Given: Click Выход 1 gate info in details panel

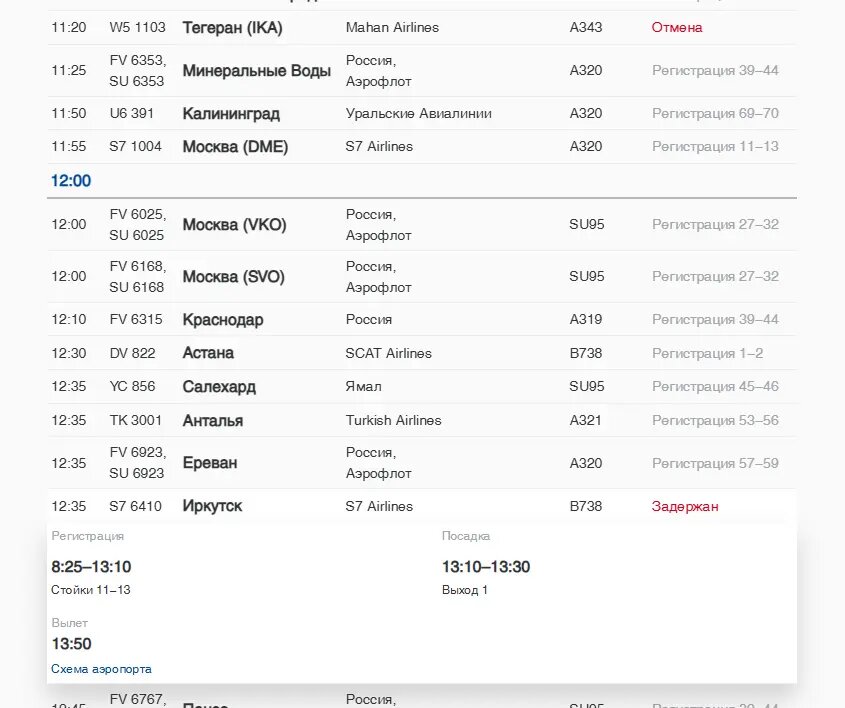Looking at the screenshot, I should pos(465,590).
